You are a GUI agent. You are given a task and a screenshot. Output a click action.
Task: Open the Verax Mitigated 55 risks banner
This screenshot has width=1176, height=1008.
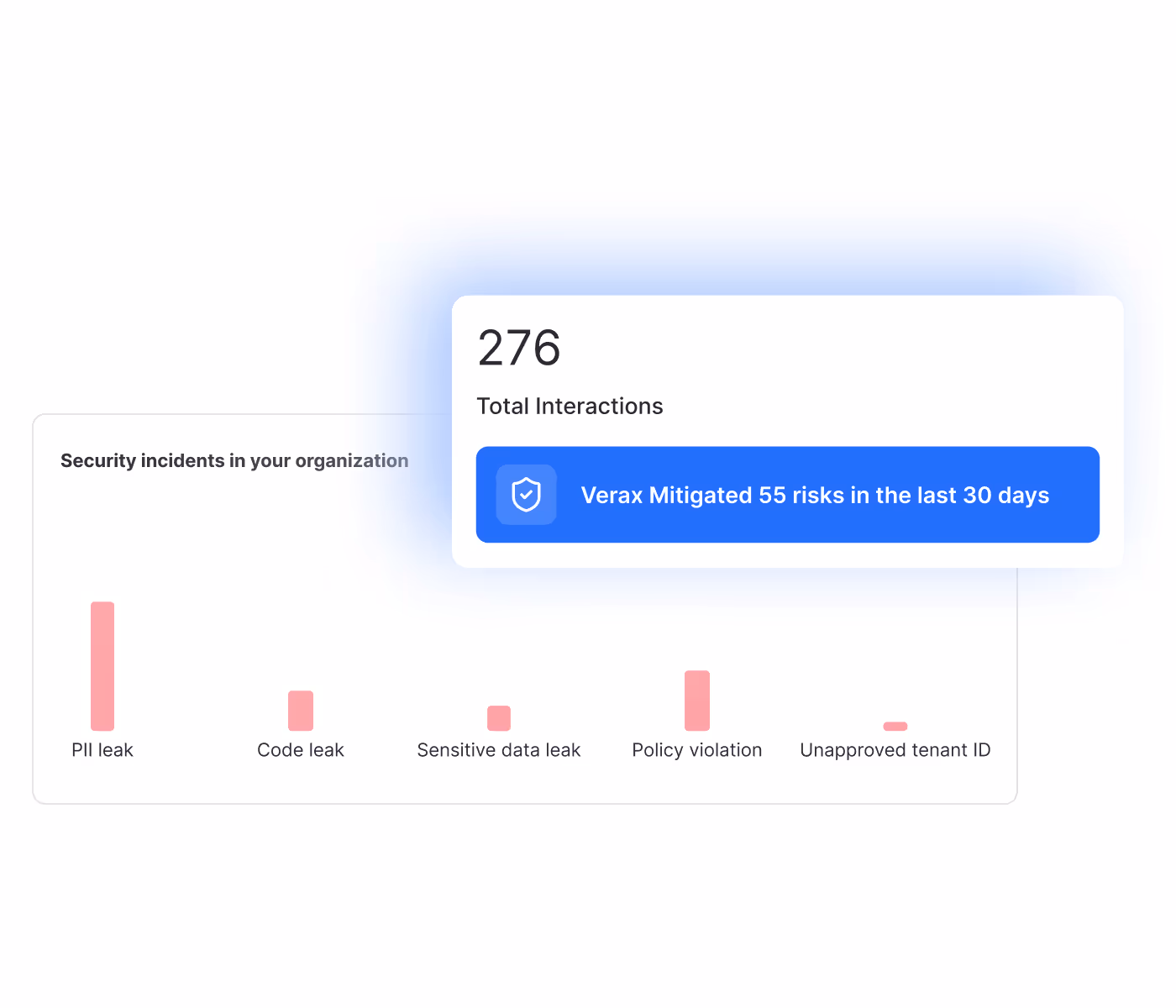788,495
